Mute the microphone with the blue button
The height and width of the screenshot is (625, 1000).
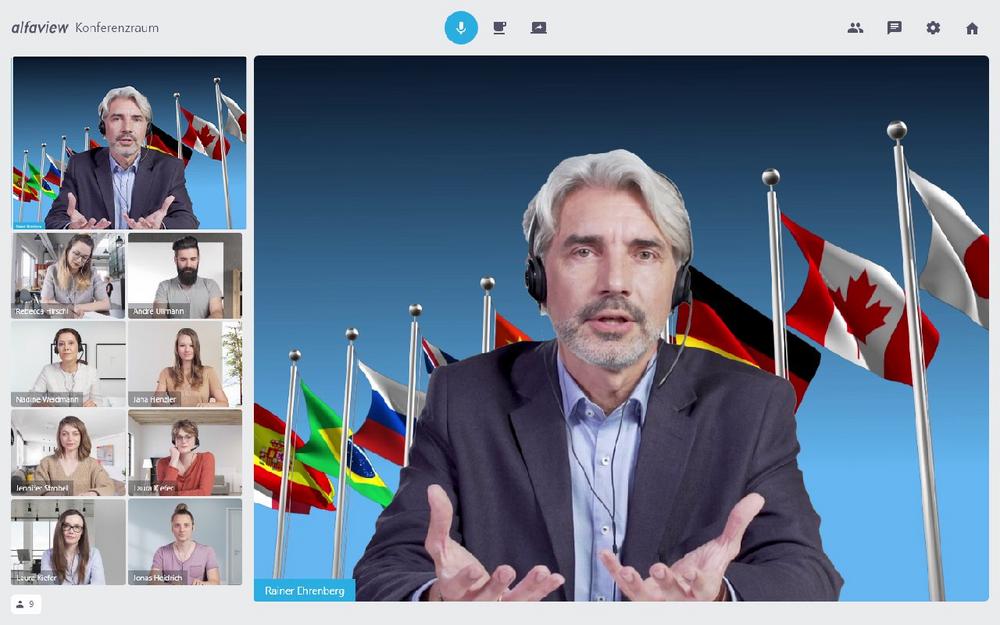(x=461, y=28)
